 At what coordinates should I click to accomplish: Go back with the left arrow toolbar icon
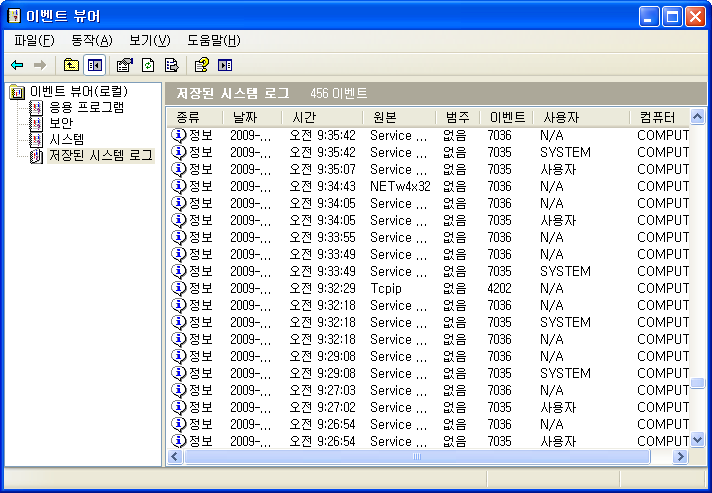point(17,65)
